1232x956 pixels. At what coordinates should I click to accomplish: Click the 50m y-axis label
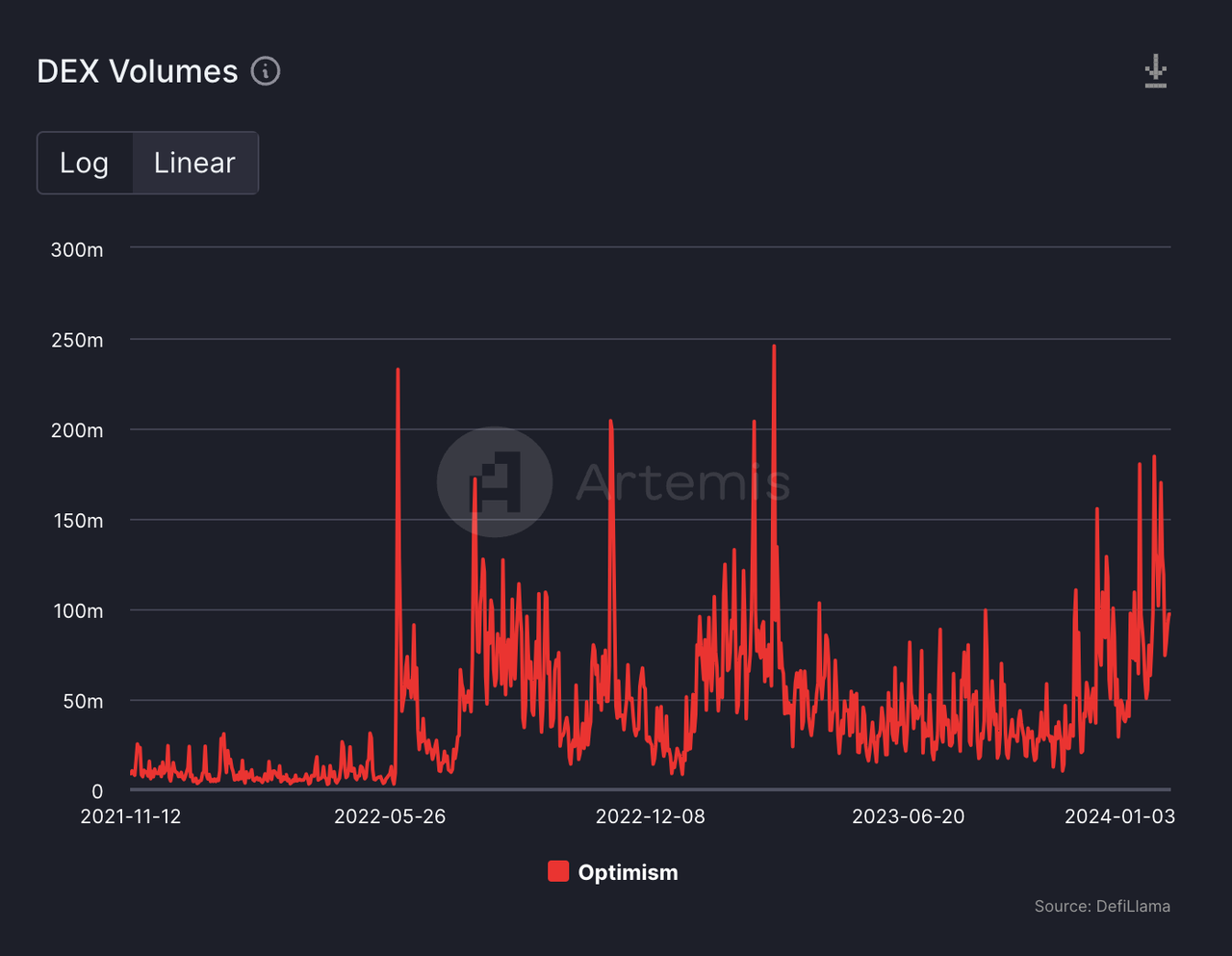(83, 701)
